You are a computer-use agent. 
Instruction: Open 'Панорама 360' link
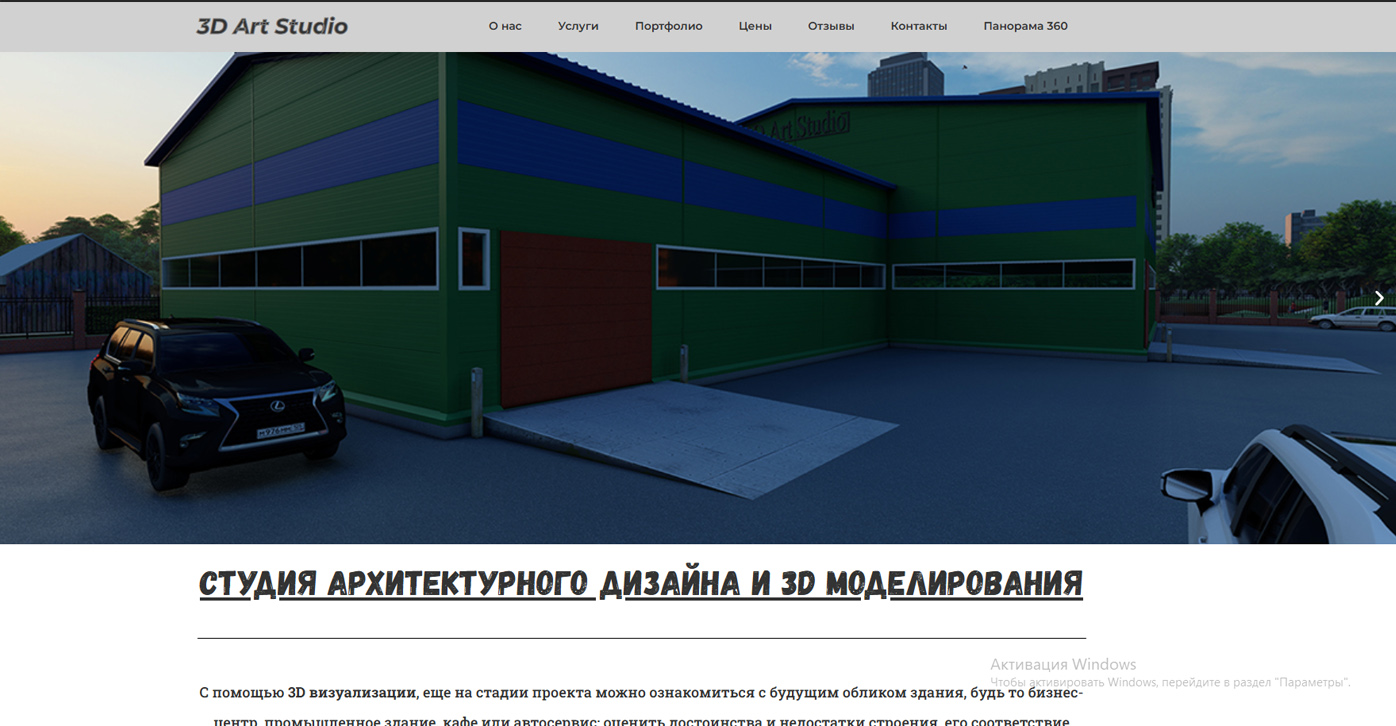pos(1025,26)
